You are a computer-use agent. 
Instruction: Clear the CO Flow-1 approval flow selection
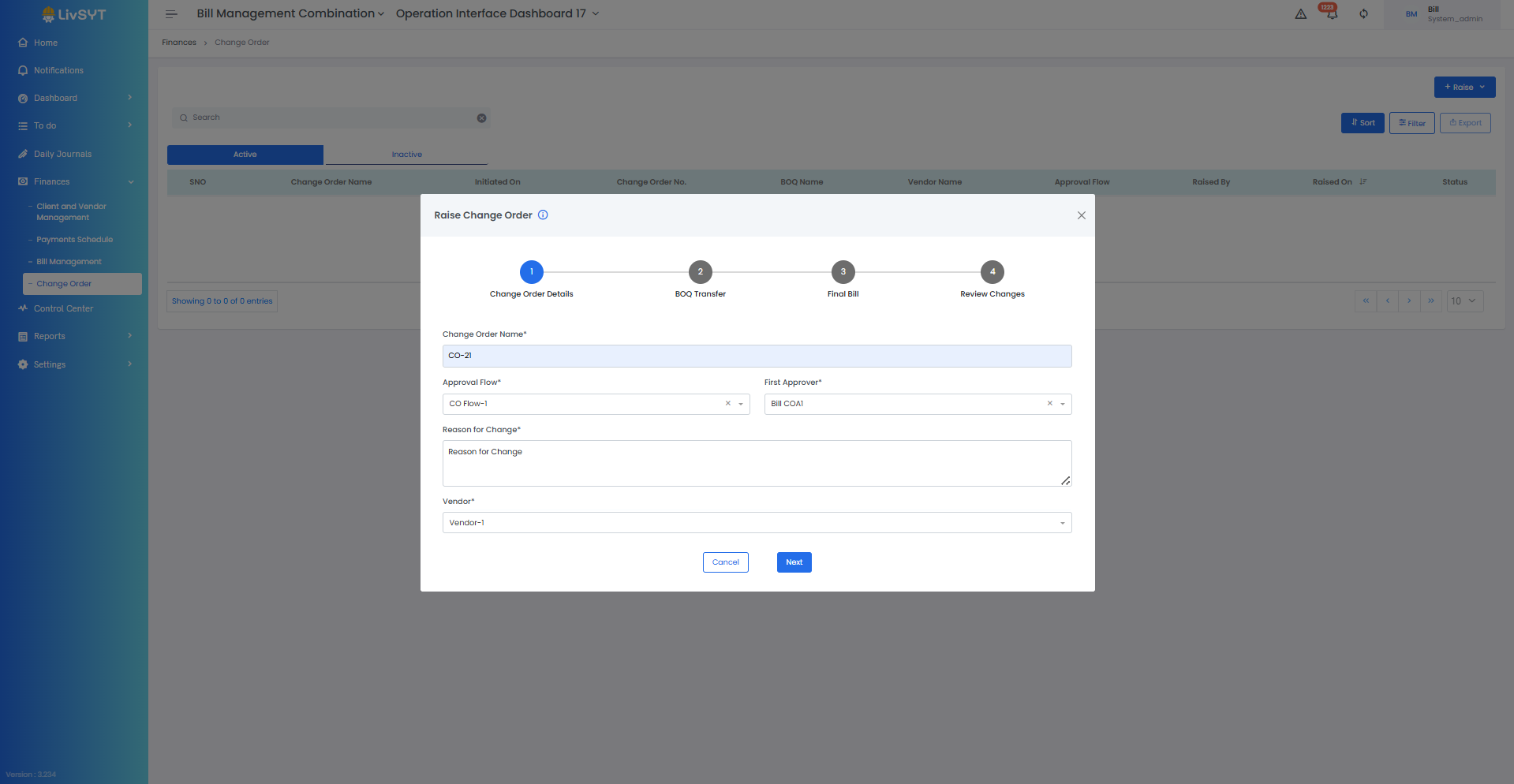pyautogui.click(x=728, y=404)
